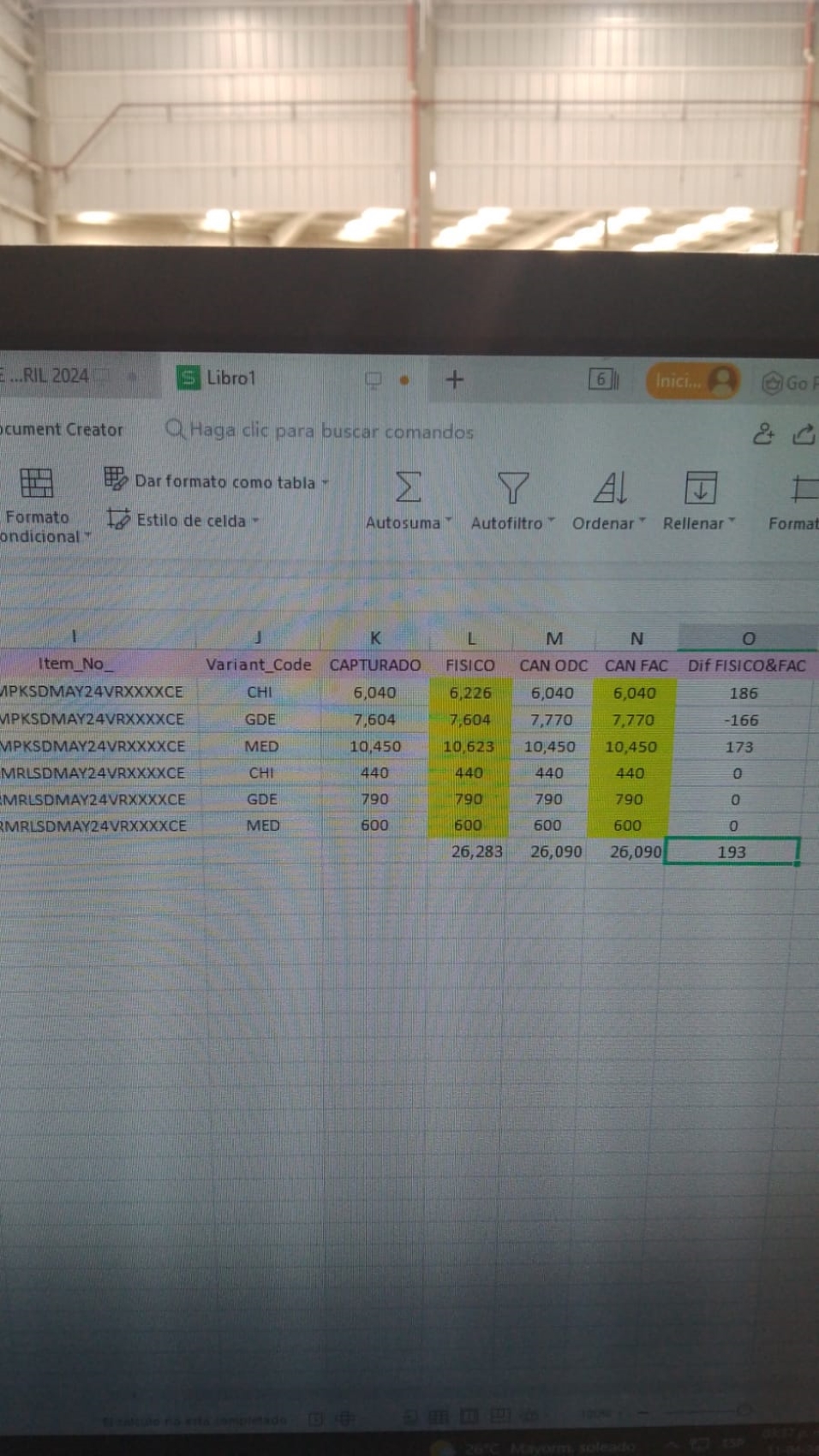Viewport: 819px width, 1456px height.
Task: Switch to the Libro1 document tab
Action: [230, 378]
